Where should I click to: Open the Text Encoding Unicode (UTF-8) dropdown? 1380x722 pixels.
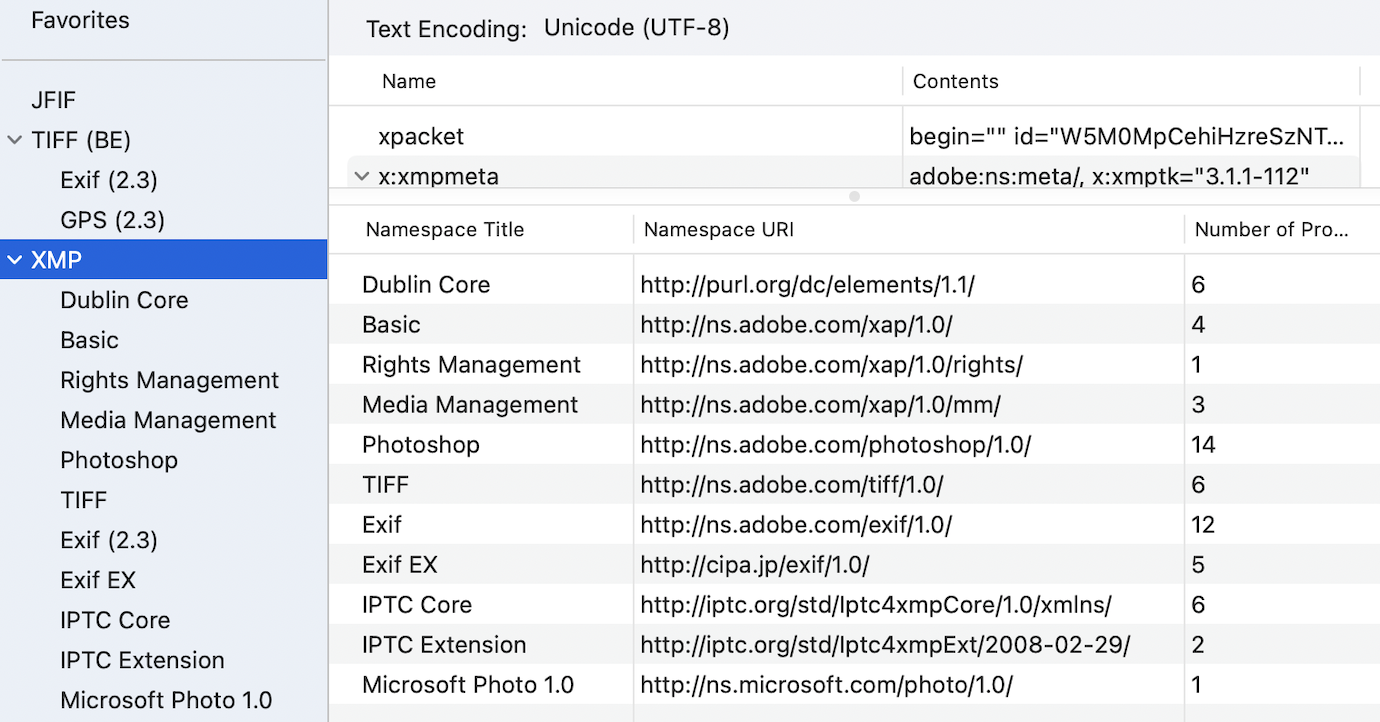tap(636, 28)
